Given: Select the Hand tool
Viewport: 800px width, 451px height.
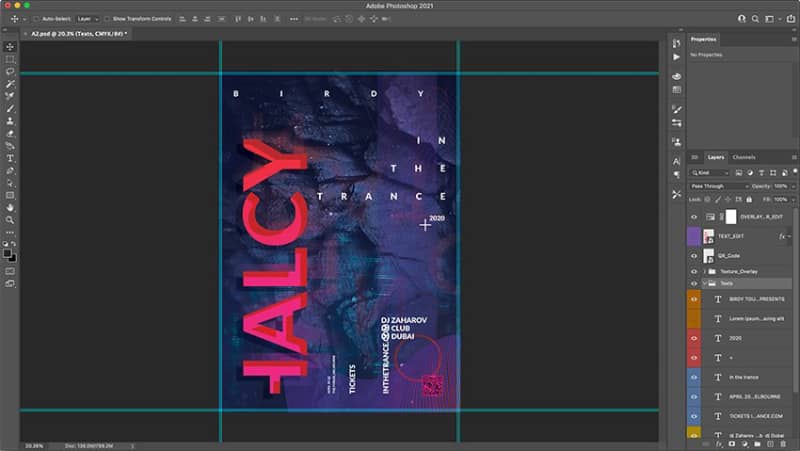Looking at the screenshot, I should [x=10, y=208].
